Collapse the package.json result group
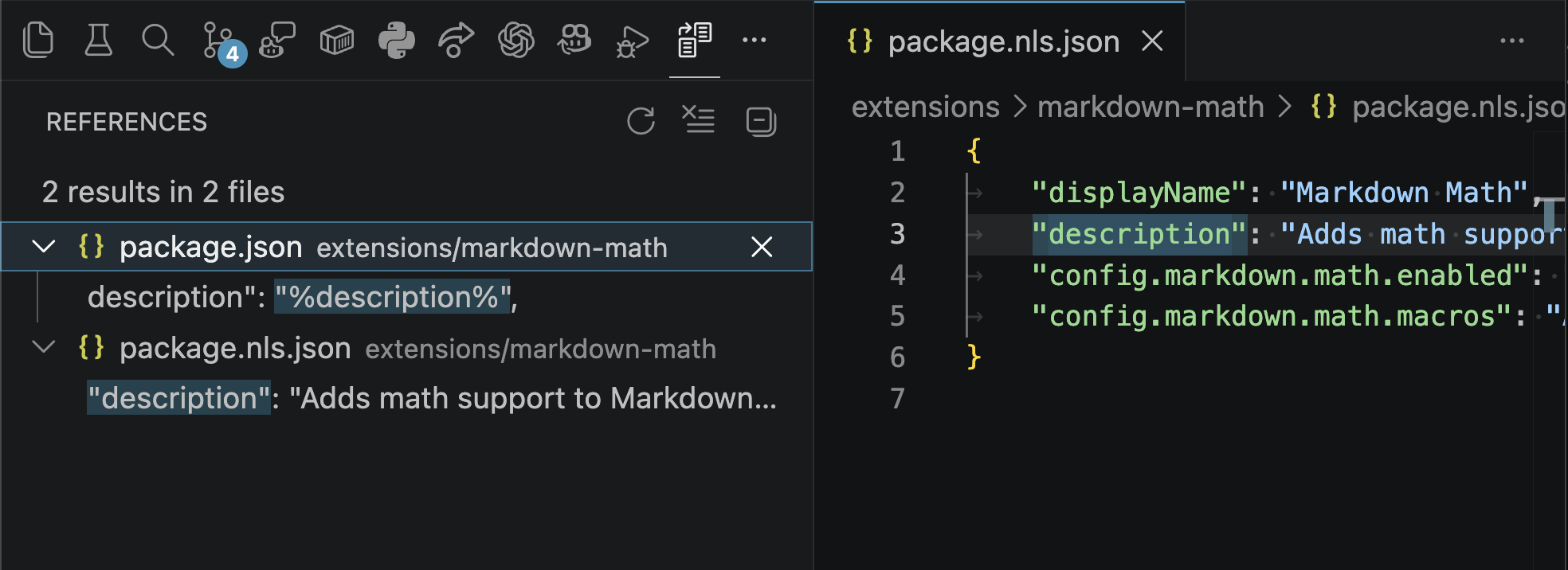Viewport: 1568px width, 570px height. point(44,247)
